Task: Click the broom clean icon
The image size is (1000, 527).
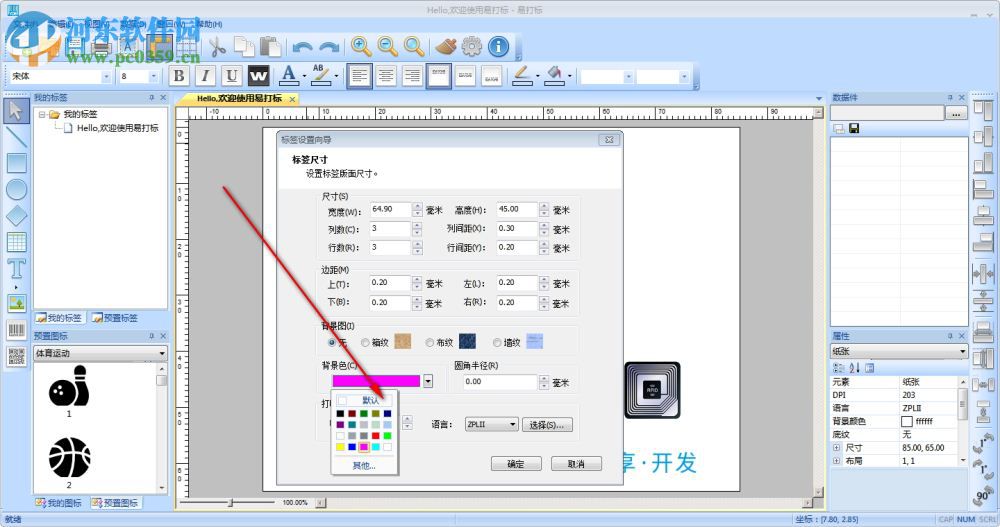Action: click(446, 47)
